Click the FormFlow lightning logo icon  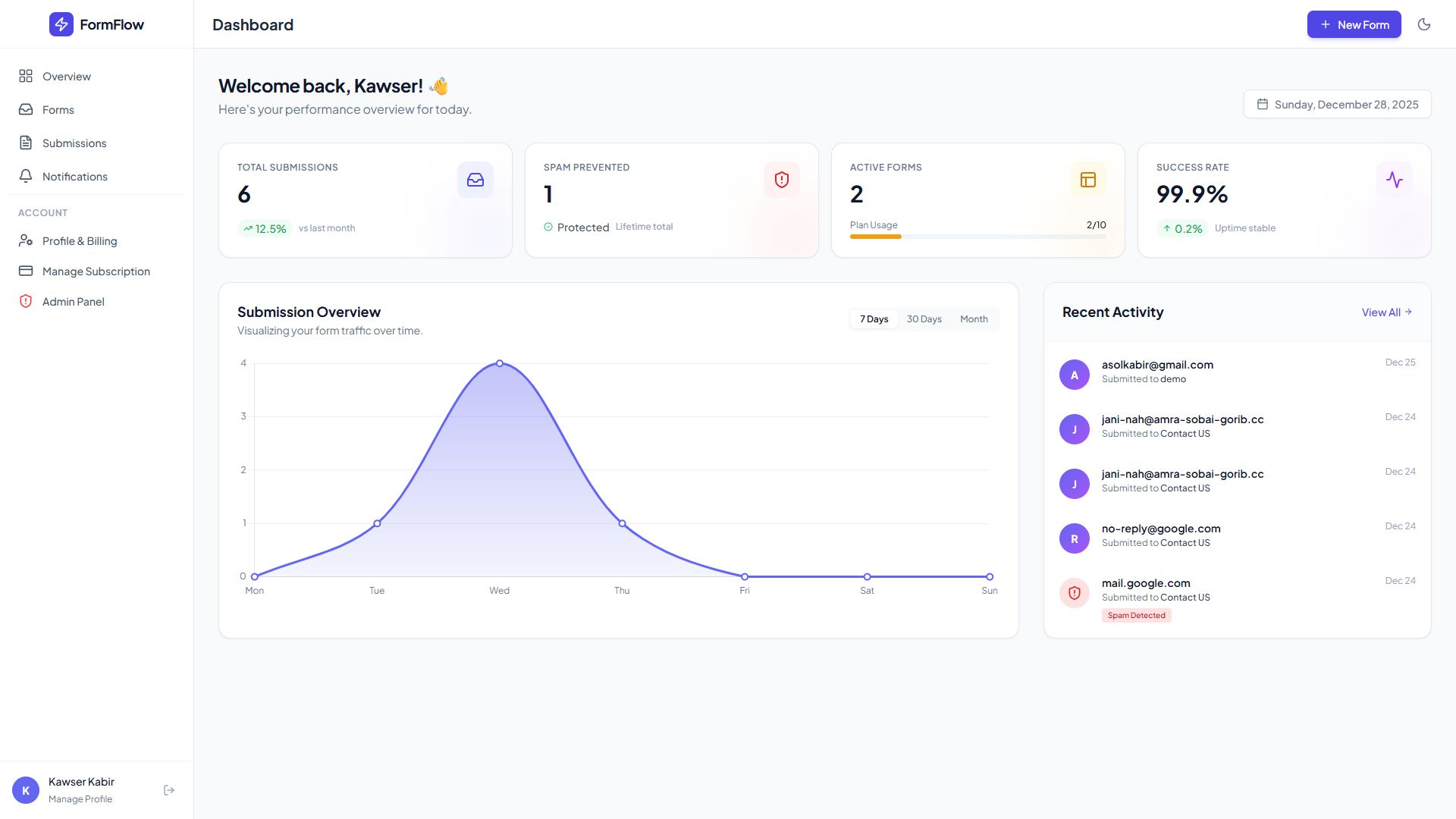[x=61, y=24]
